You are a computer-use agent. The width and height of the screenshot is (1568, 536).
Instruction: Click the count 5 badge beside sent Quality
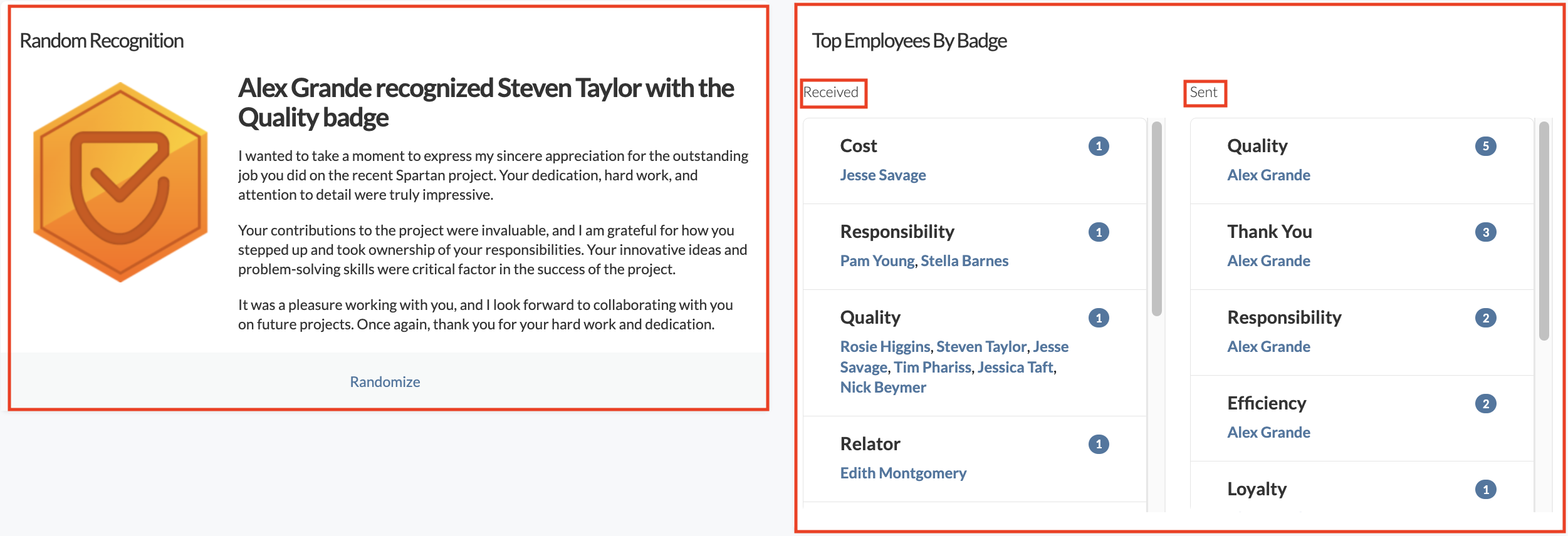[1485, 147]
